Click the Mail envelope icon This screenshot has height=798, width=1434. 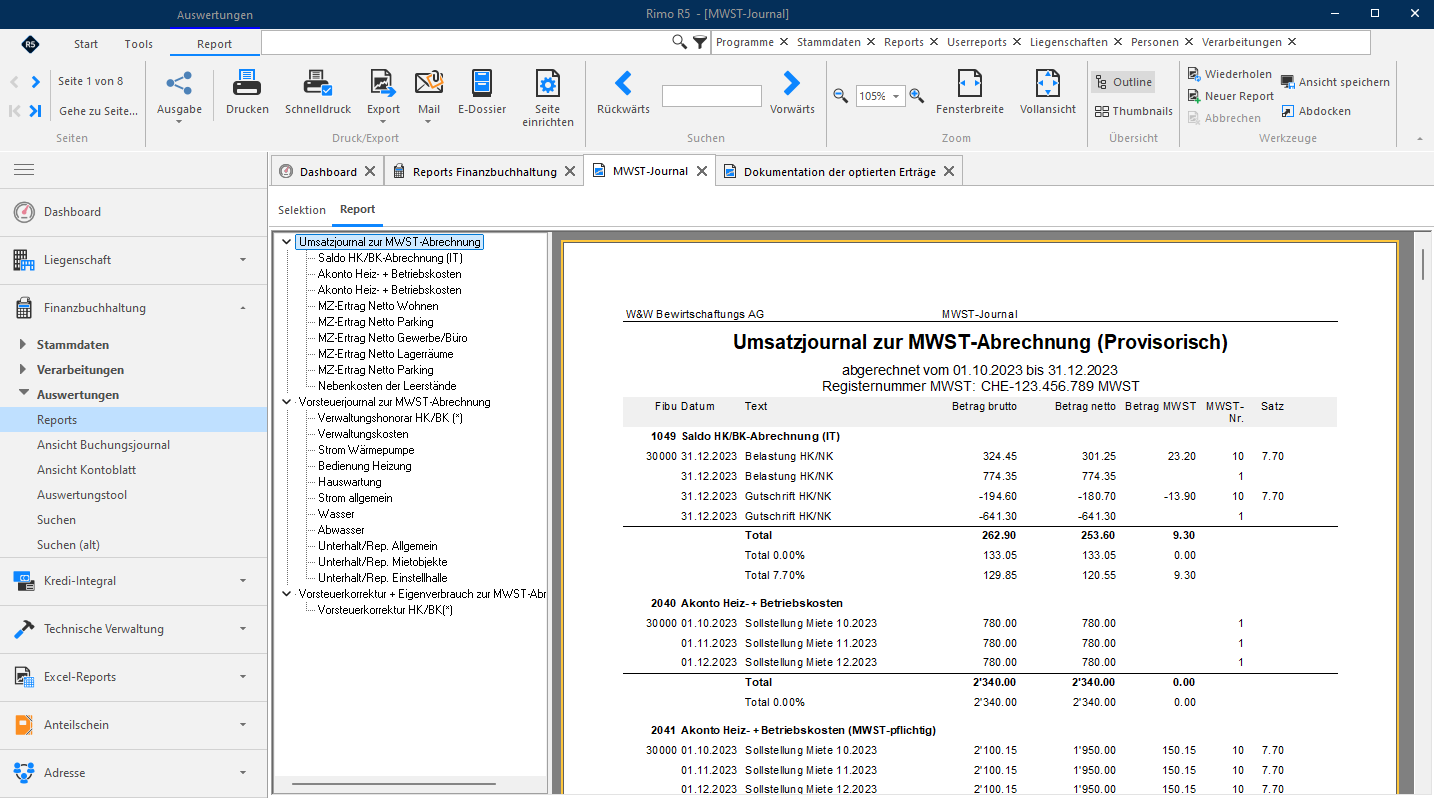pos(429,83)
